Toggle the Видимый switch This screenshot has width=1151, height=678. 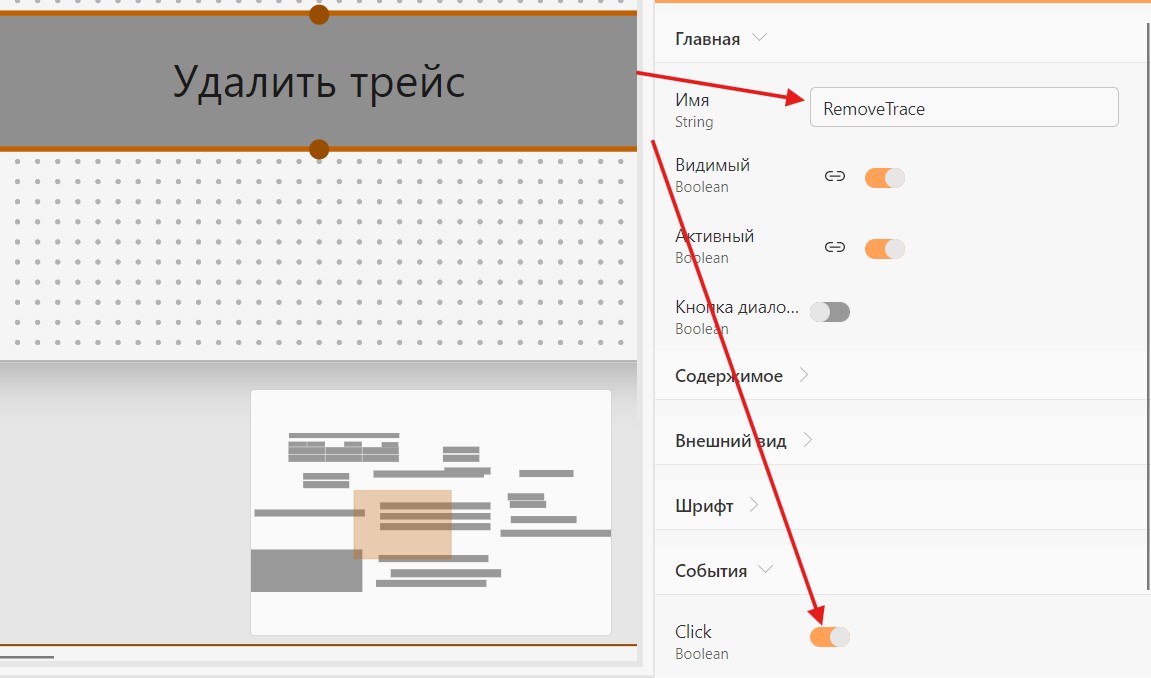point(885,178)
